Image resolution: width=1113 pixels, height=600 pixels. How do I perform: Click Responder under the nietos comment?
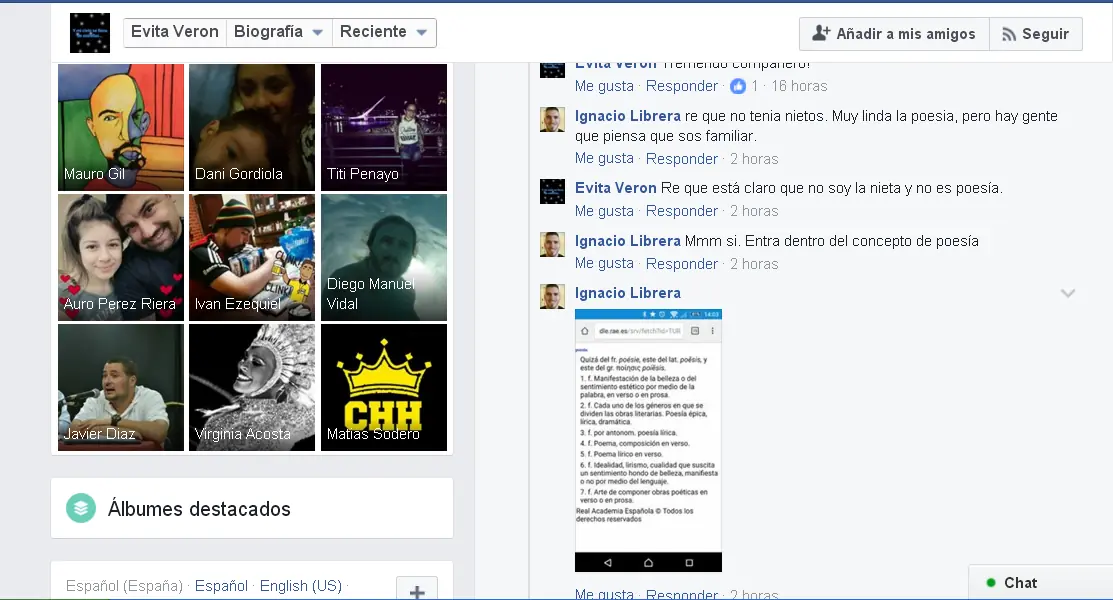[682, 158]
